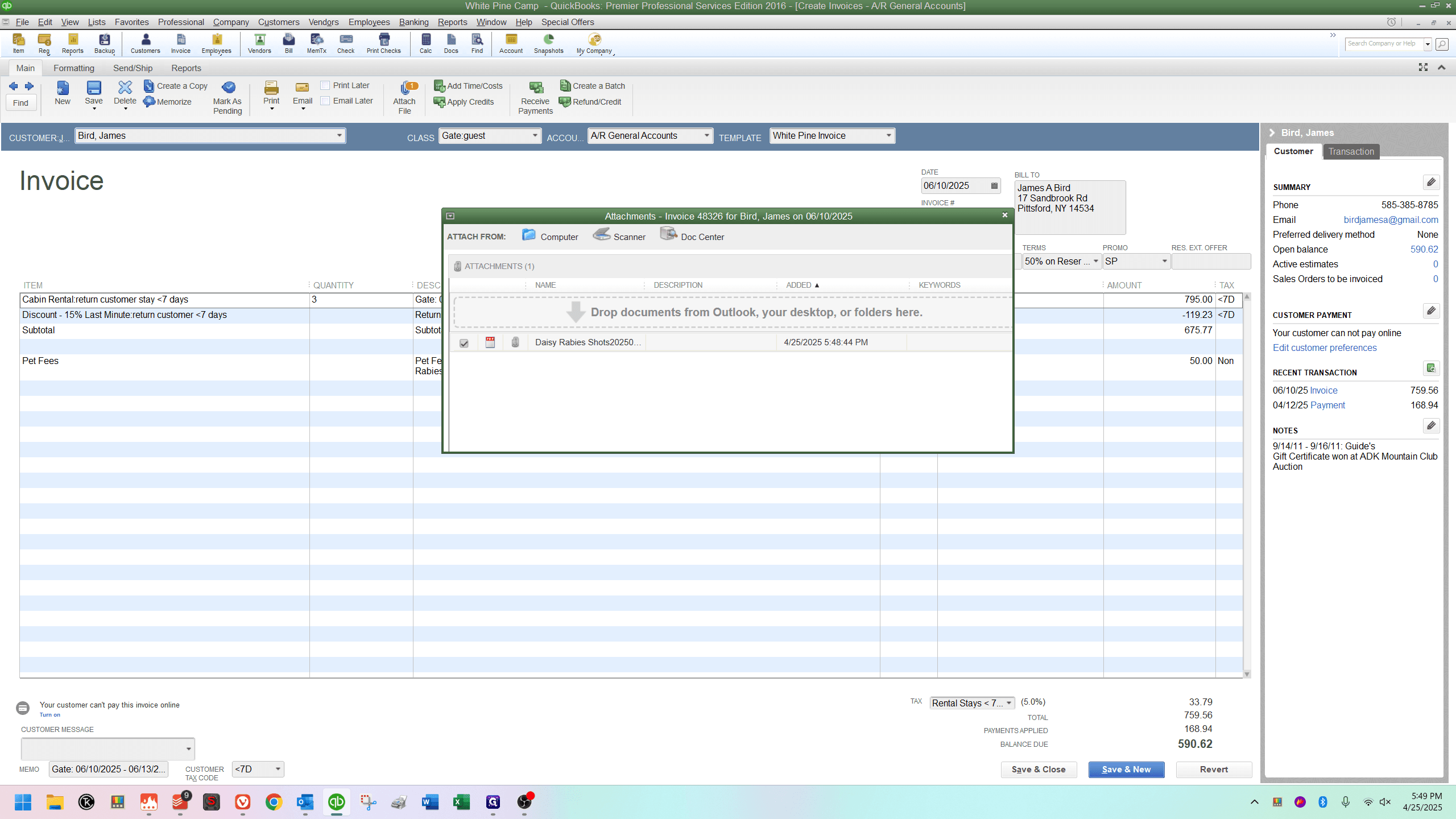Open the Customers center icon
The width and height of the screenshot is (1456, 819).
pos(146,43)
